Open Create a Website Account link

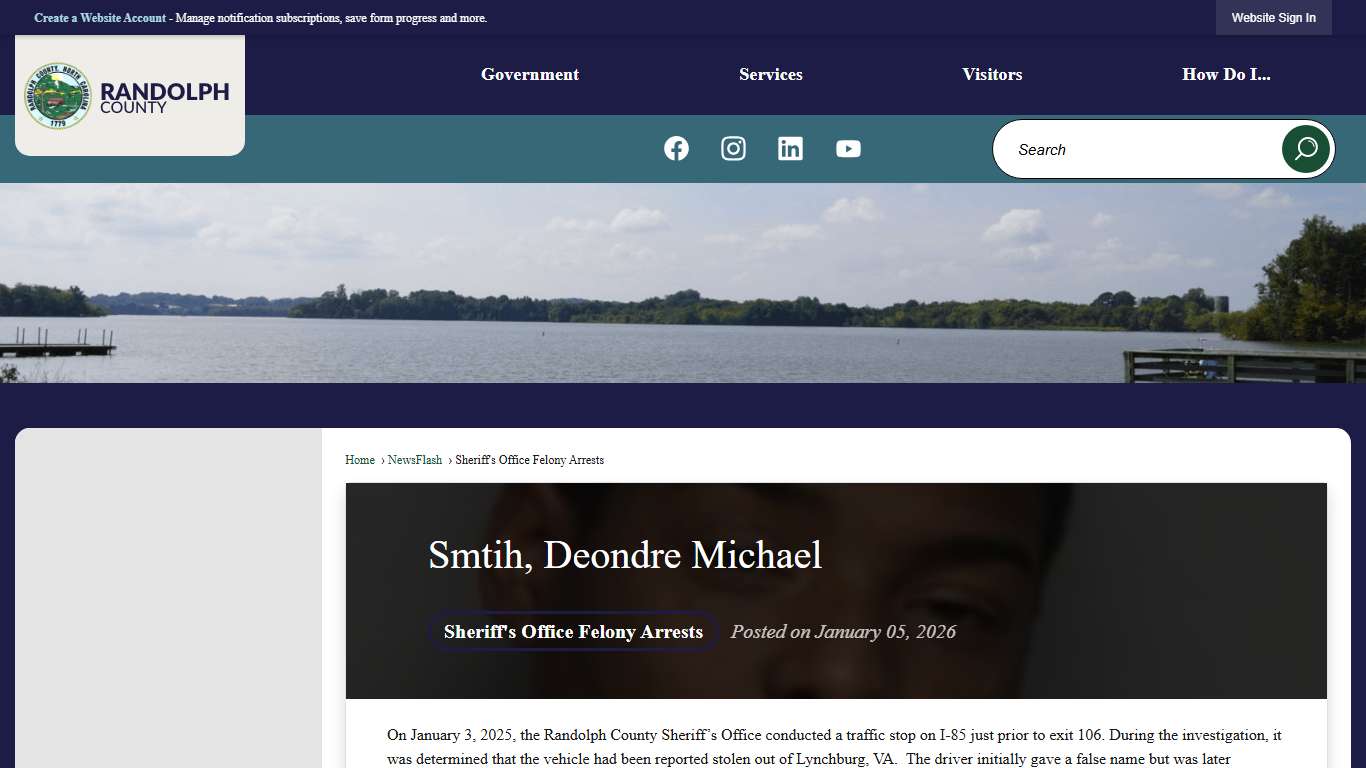point(99,17)
